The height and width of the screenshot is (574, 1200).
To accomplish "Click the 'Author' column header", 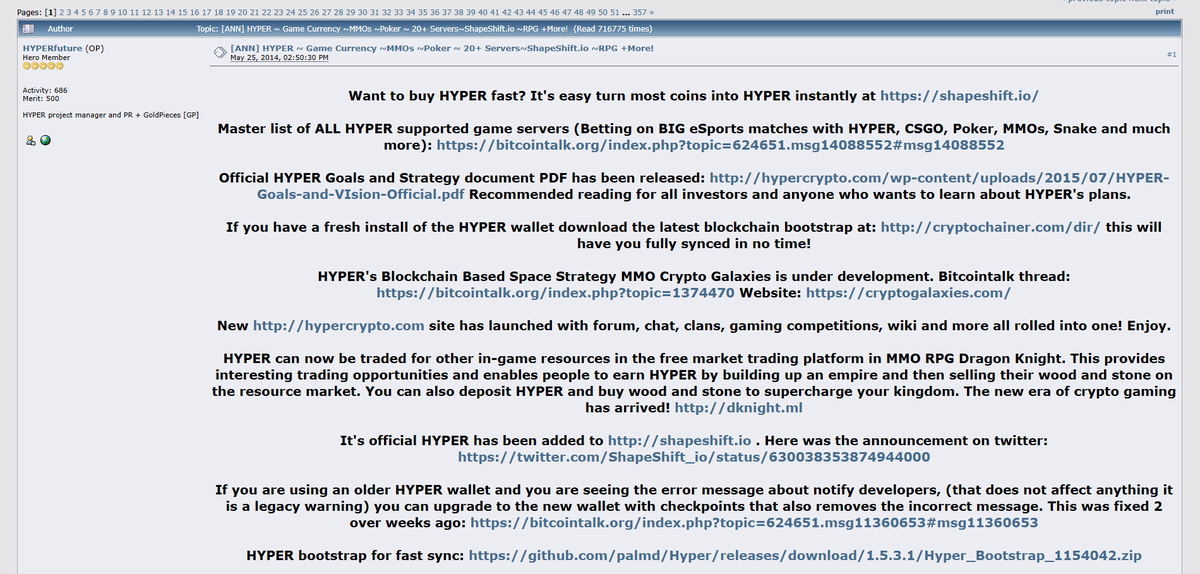I will [61, 29].
